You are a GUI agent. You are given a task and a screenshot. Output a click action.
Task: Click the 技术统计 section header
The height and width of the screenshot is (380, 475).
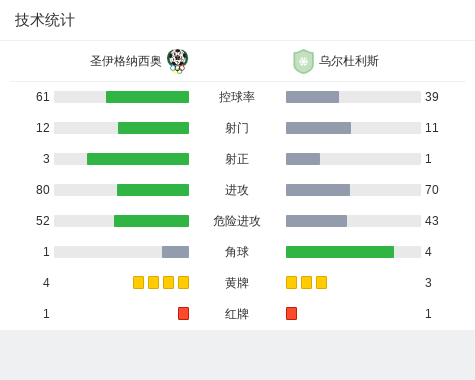(x=45, y=20)
